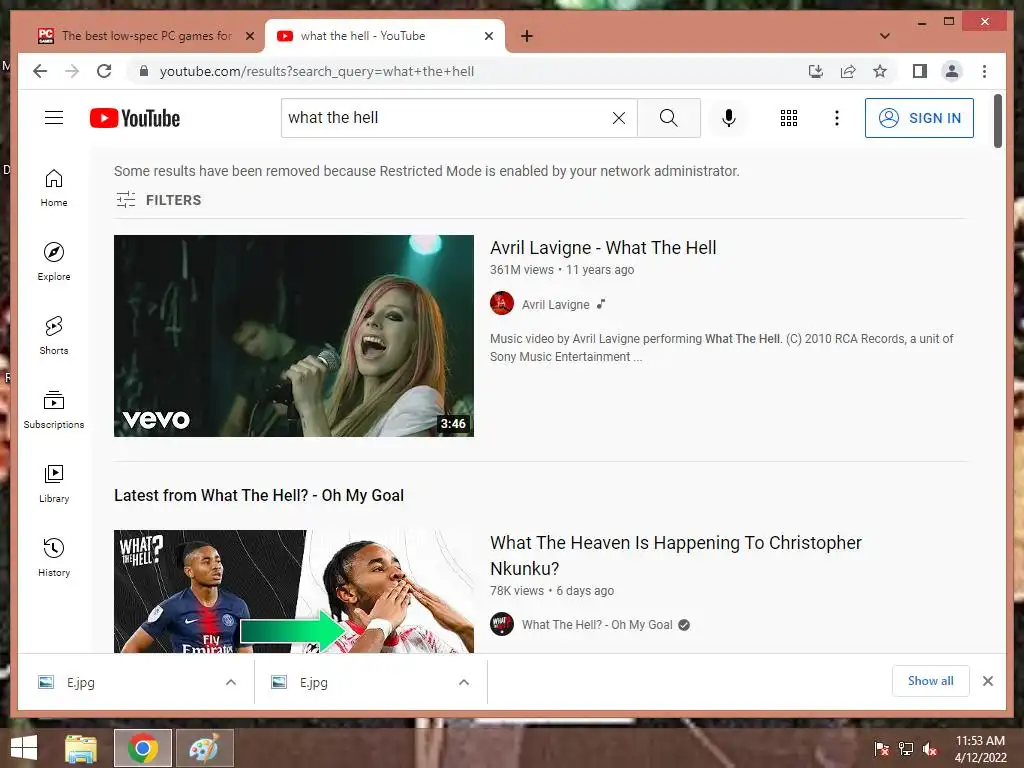Click the install app icon in address bar
Viewport: 1024px width, 768px height.
click(815, 71)
